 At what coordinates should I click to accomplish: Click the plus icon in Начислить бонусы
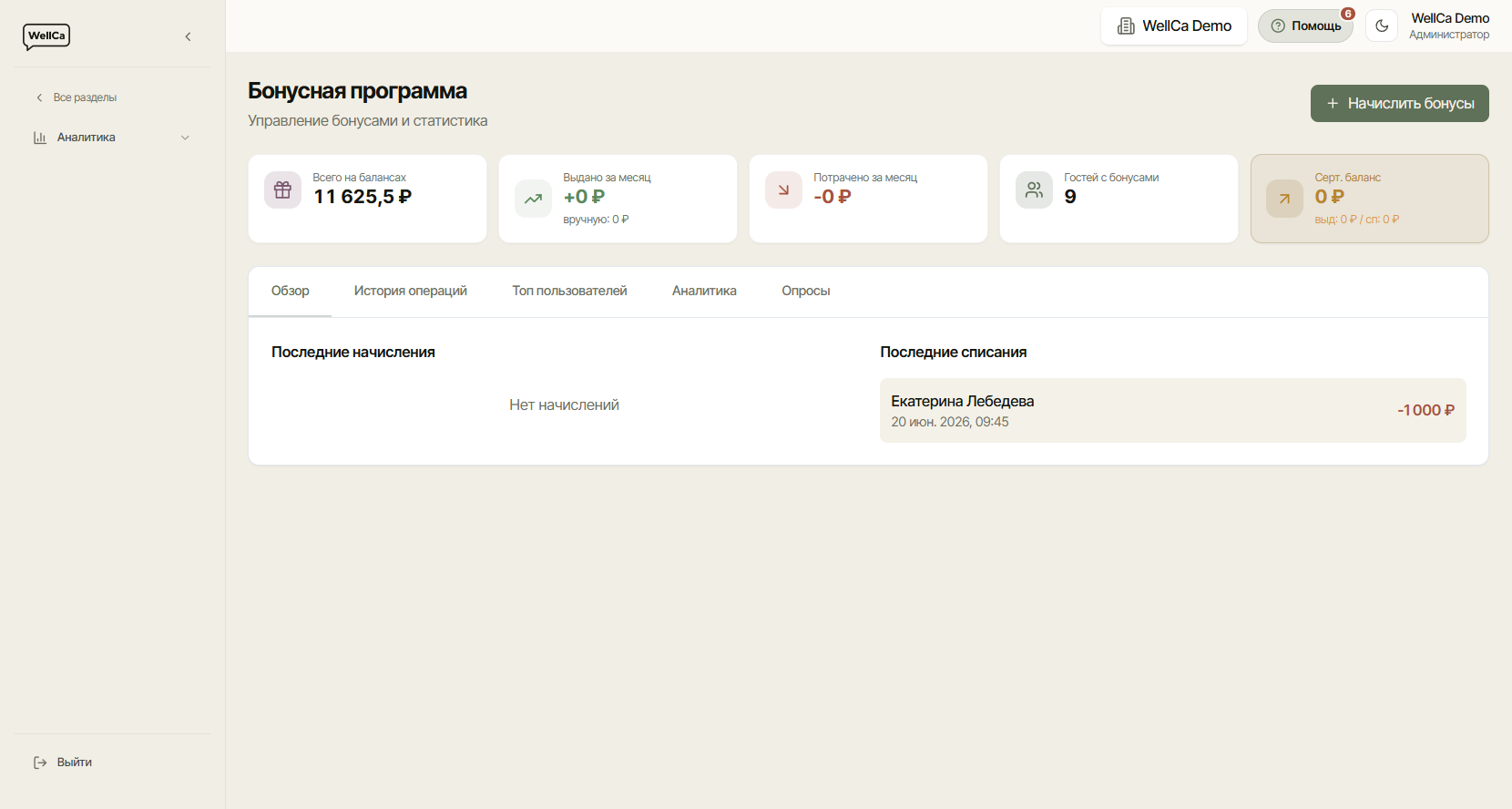coord(1333,104)
